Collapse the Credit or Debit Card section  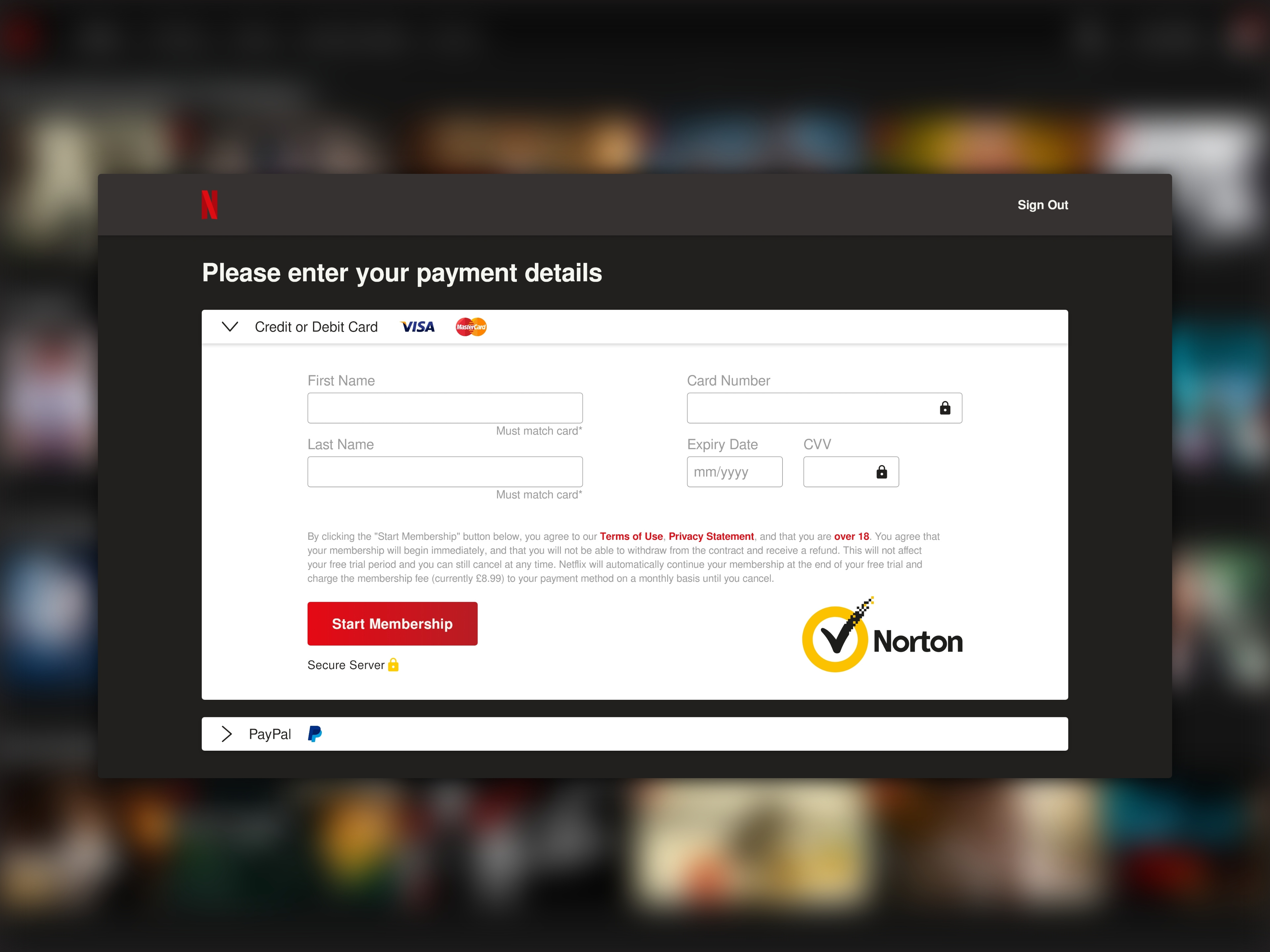(x=230, y=327)
